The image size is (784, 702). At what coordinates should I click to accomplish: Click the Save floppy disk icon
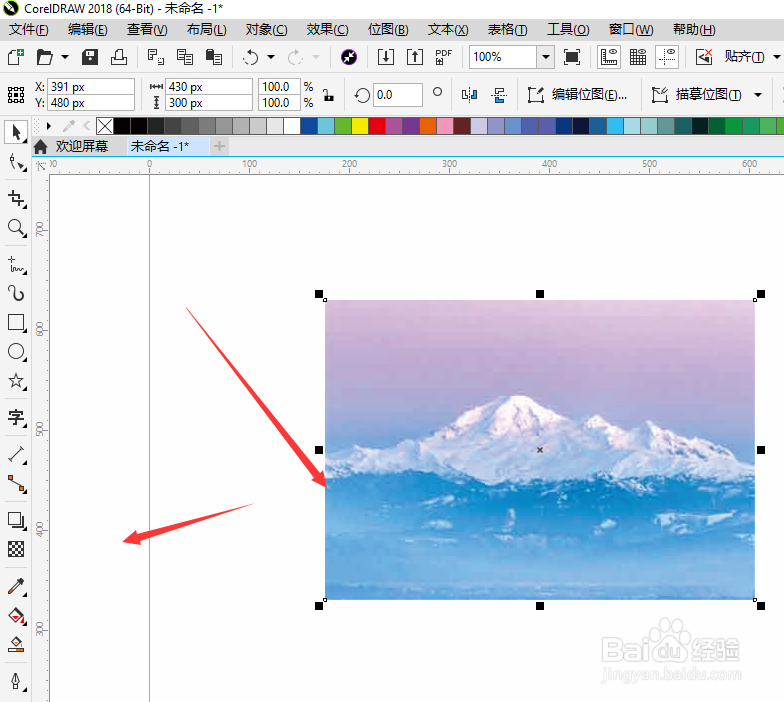pos(90,56)
